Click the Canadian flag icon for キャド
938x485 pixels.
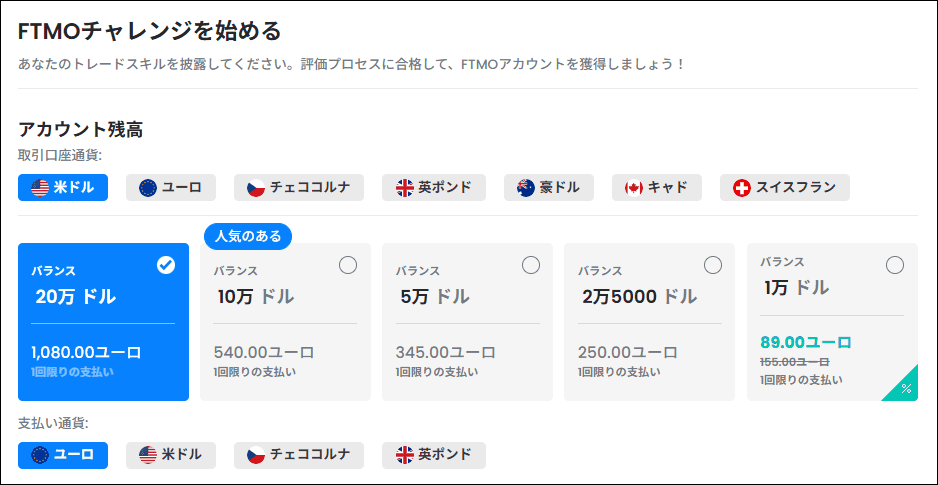click(x=634, y=188)
